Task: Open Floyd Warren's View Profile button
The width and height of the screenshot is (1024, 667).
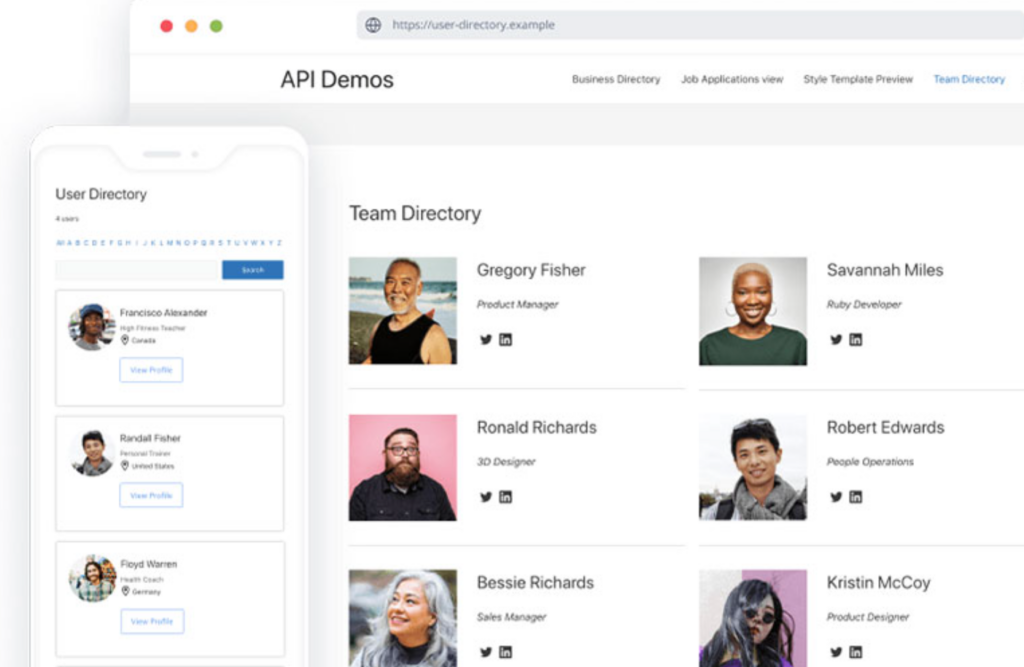Action: pyautogui.click(x=151, y=621)
